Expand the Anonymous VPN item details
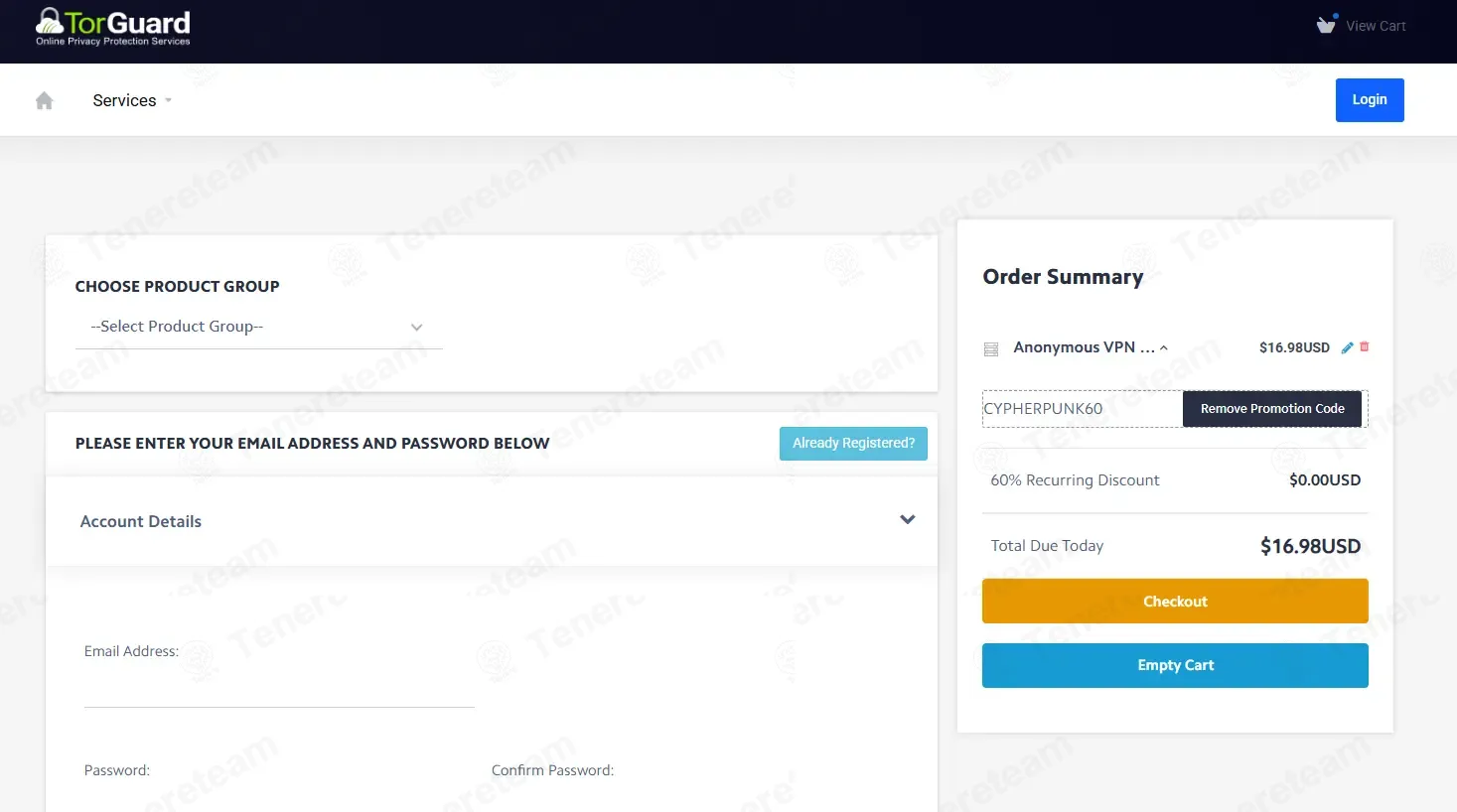 coord(1164,347)
